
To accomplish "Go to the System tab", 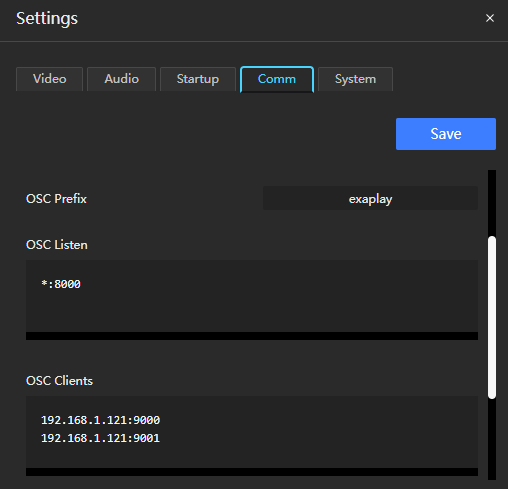I will tap(355, 79).
